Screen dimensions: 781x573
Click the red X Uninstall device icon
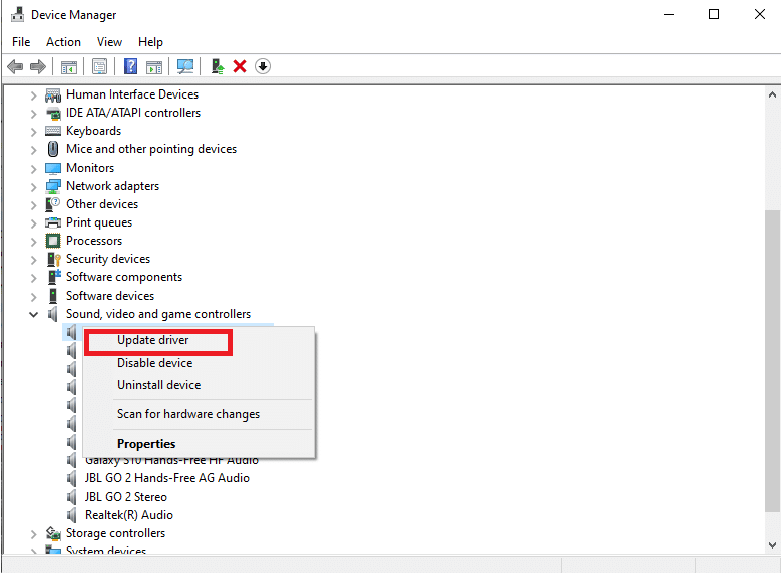(x=240, y=66)
